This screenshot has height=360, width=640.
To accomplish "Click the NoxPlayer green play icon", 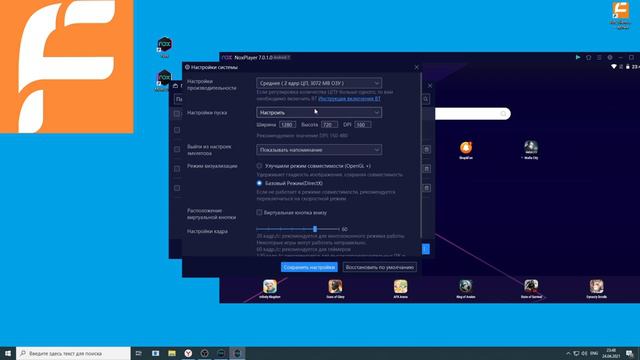I will [578, 58].
